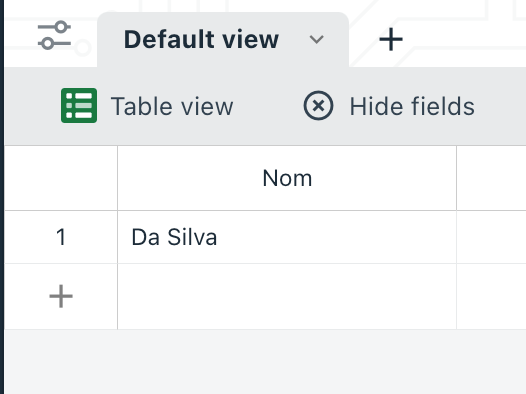
Task: Open the Table view type selector label
Action: pos(172,106)
